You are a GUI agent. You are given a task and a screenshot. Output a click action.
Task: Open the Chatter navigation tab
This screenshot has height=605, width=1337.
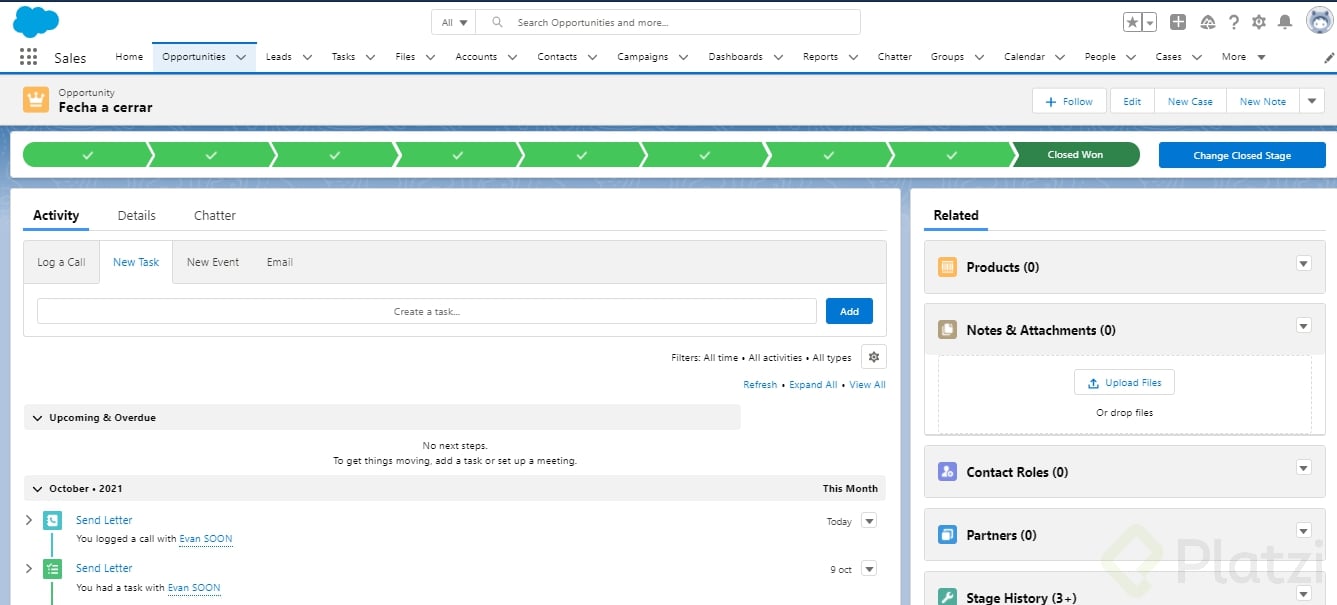(x=895, y=57)
